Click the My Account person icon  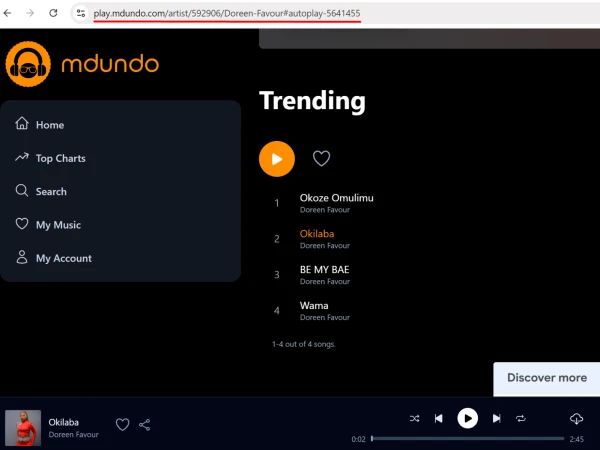[22, 257]
